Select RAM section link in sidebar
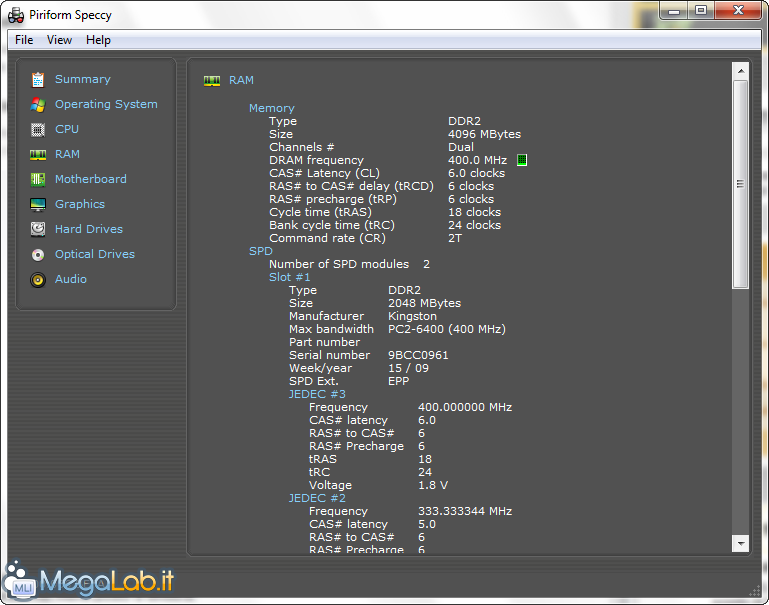 (67, 154)
